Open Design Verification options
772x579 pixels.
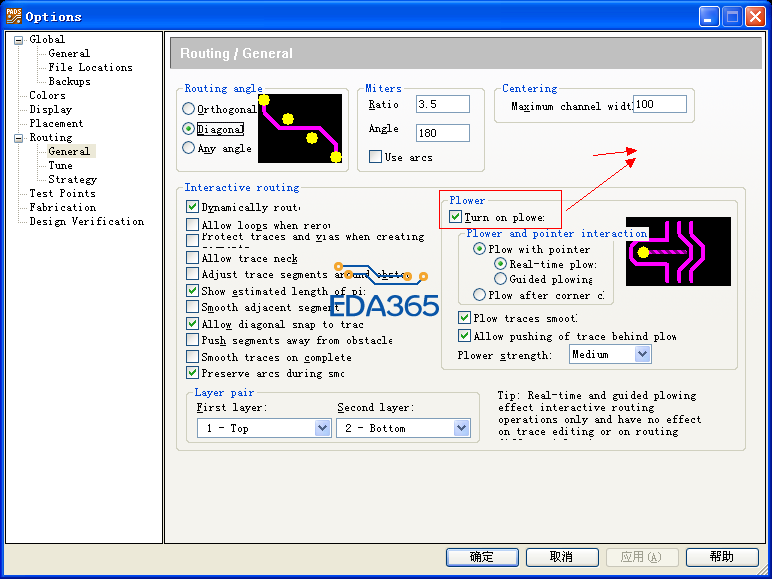pos(87,222)
